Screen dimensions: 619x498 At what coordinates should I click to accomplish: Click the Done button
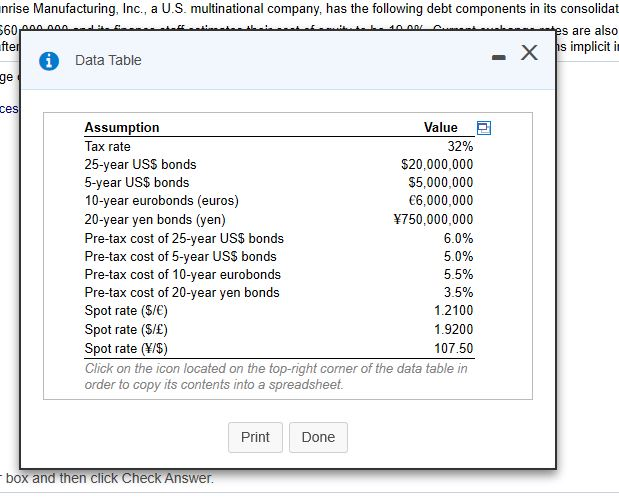coord(318,437)
